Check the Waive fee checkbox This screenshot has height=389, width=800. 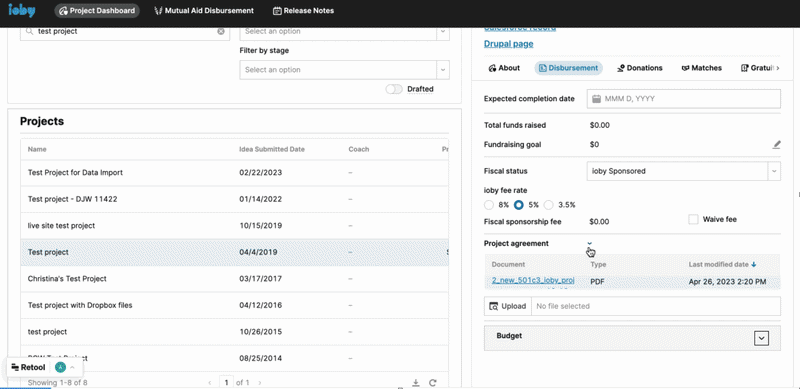click(x=693, y=220)
